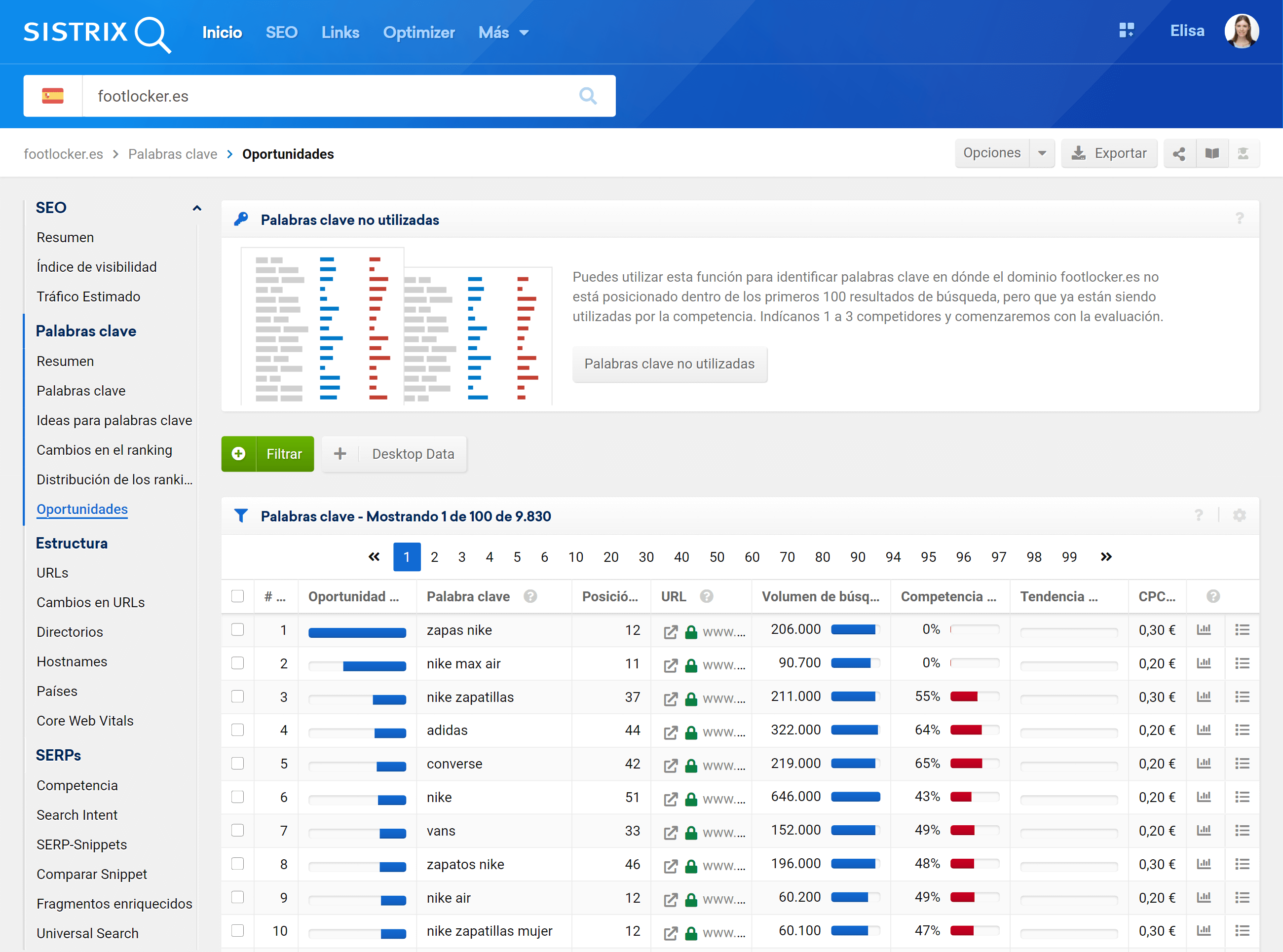Open the Más dropdown menu
1283x952 pixels.
(503, 33)
